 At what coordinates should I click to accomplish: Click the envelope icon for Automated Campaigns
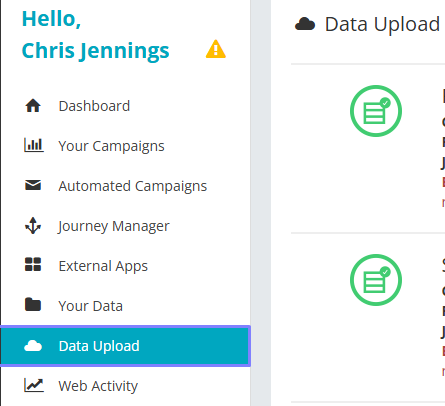(33, 185)
